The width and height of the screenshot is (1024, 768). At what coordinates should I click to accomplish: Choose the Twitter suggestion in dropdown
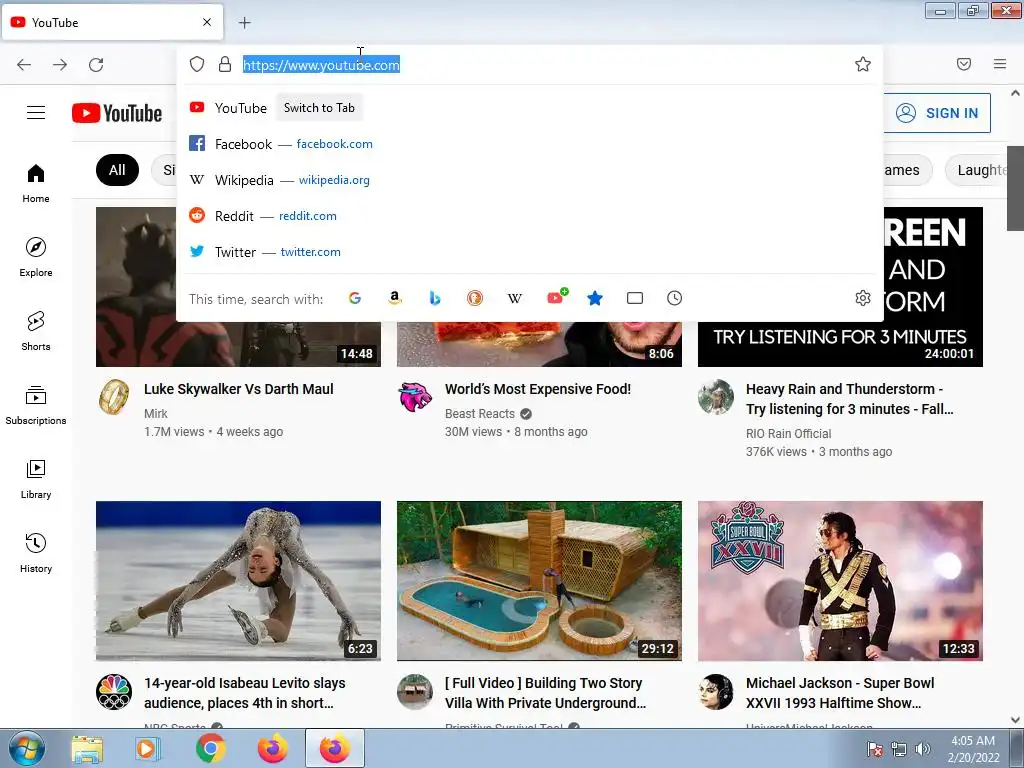coord(529,251)
